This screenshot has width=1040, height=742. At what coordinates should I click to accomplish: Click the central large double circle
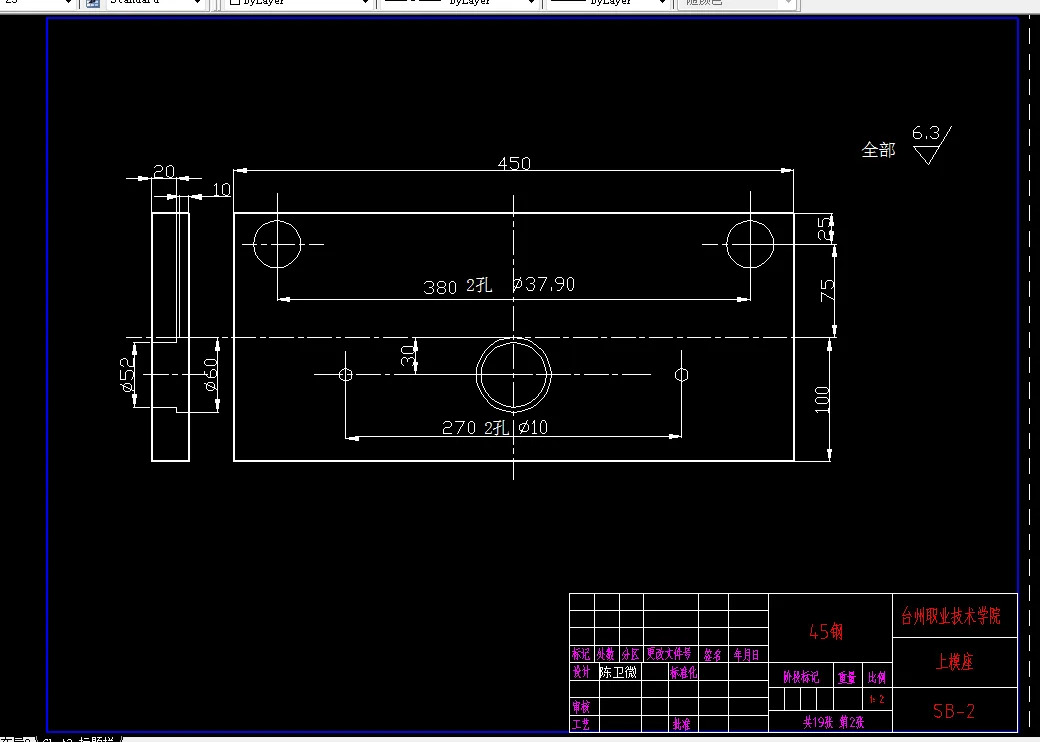pyautogui.click(x=513, y=375)
